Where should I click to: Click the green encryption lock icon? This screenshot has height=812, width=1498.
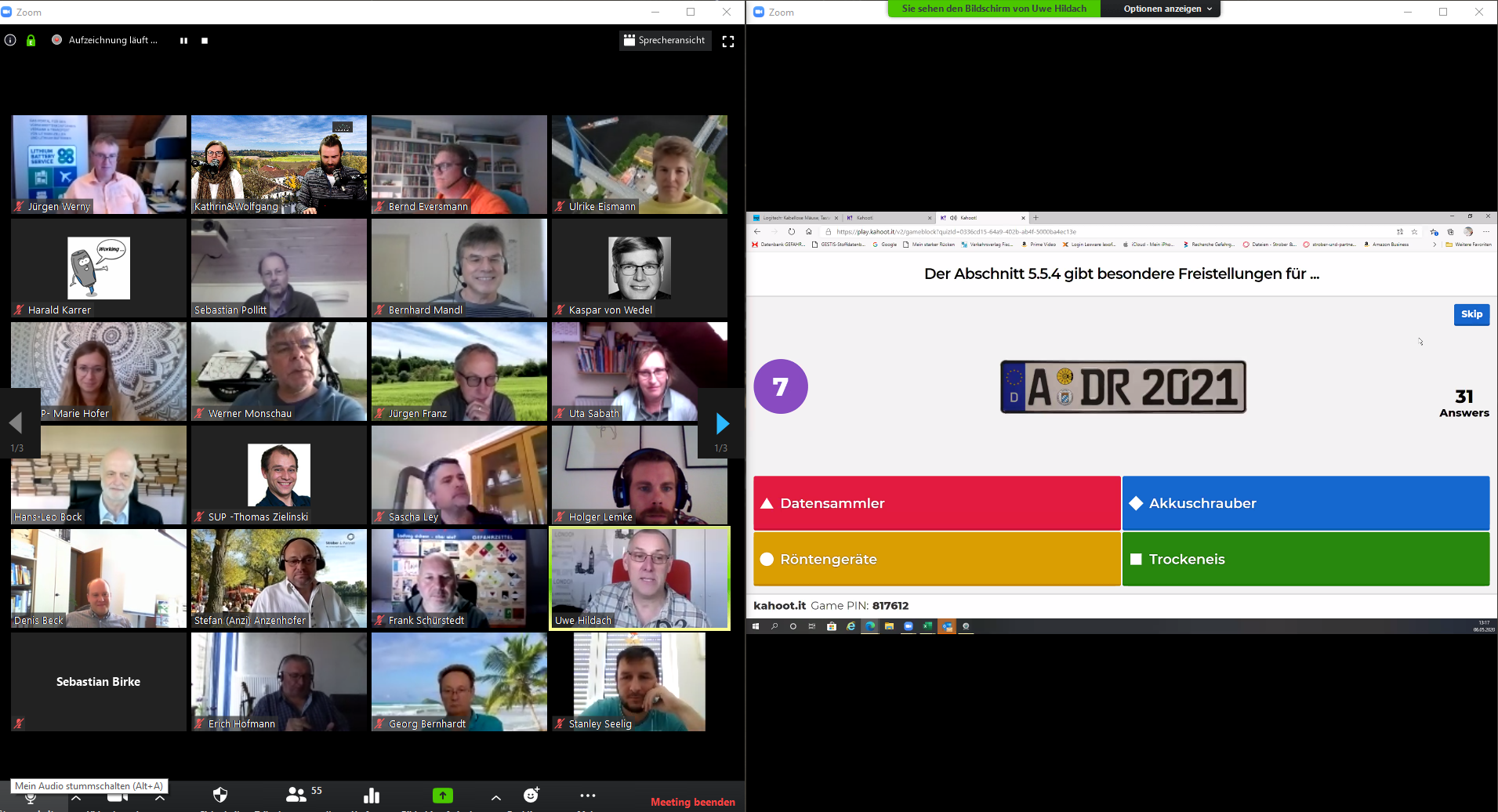(x=31, y=40)
